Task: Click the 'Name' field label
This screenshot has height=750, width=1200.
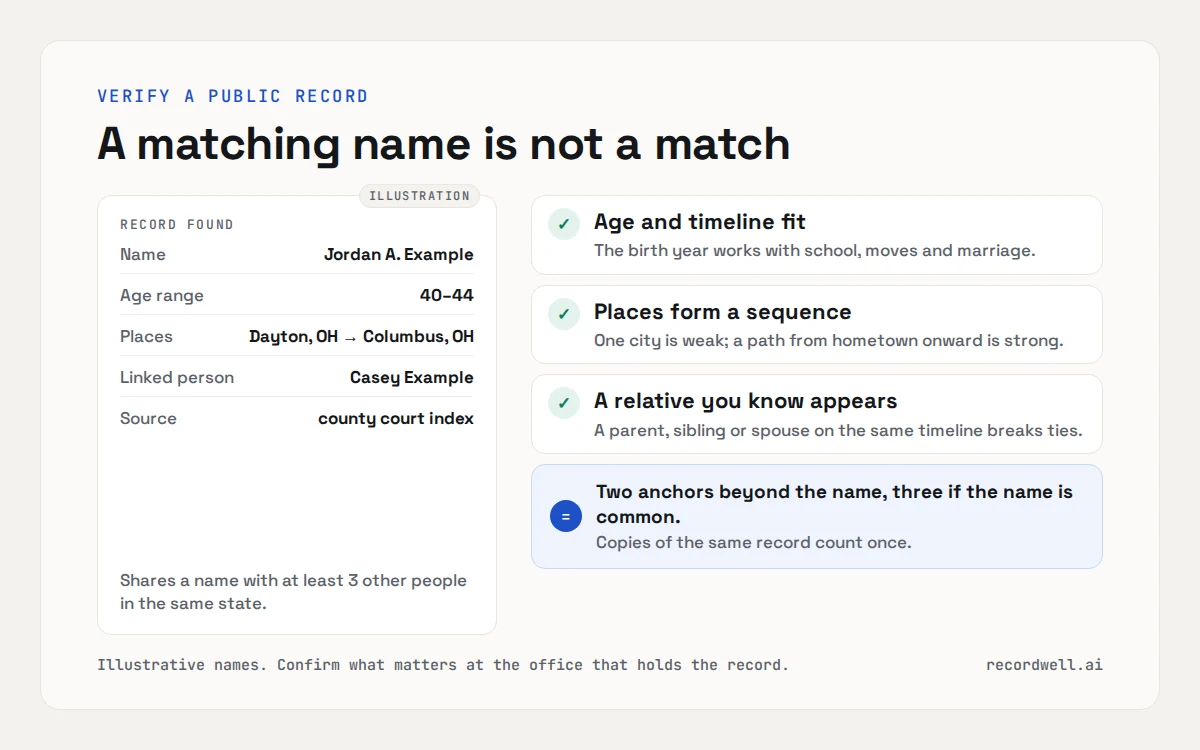Action: (x=143, y=255)
